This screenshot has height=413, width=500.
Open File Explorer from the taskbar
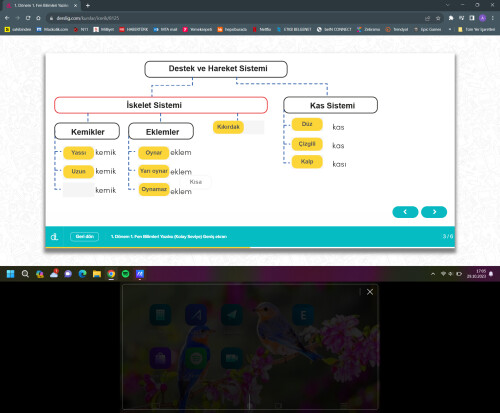pos(97,274)
